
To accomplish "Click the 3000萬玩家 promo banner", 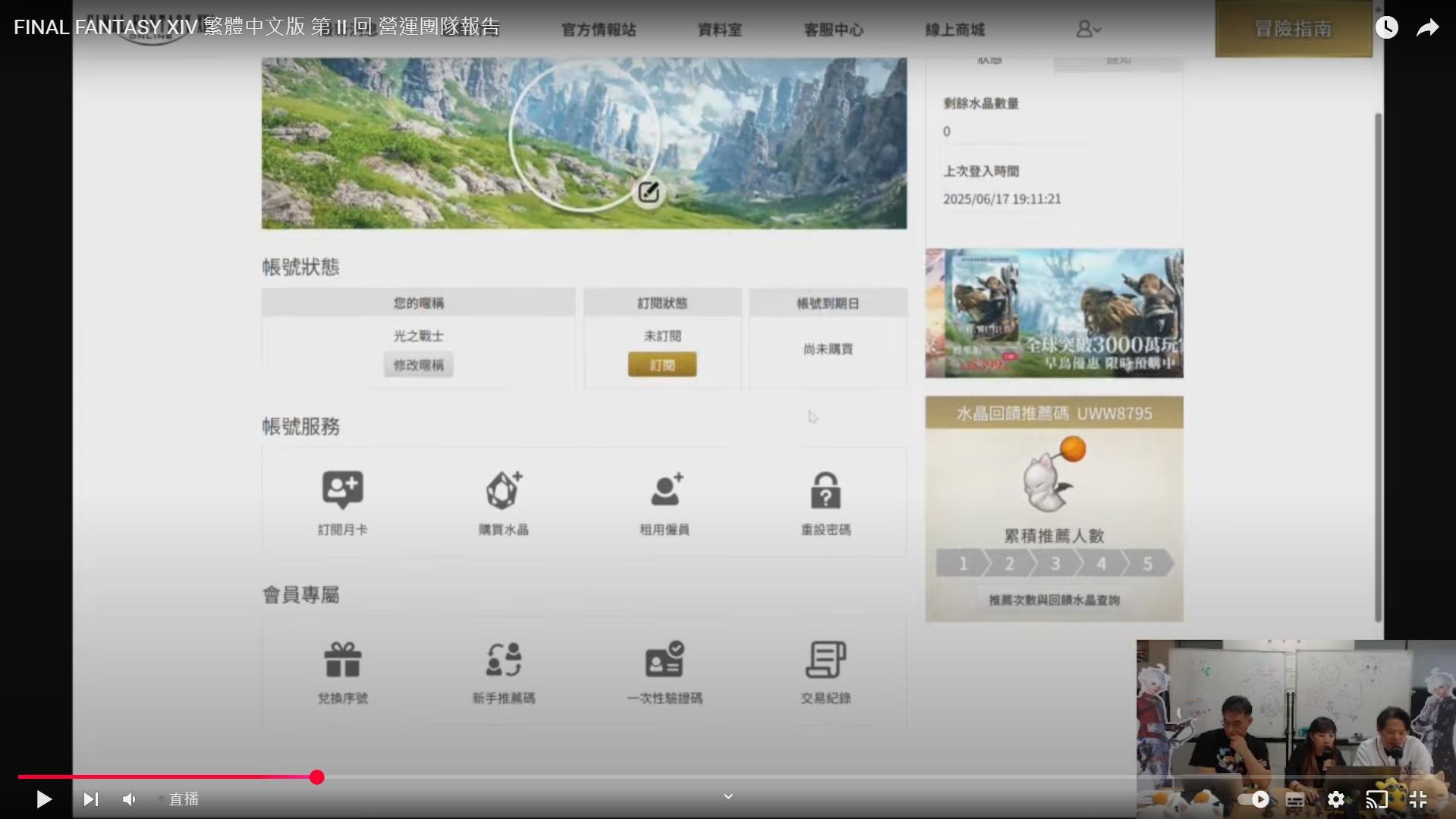I will [x=1052, y=313].
